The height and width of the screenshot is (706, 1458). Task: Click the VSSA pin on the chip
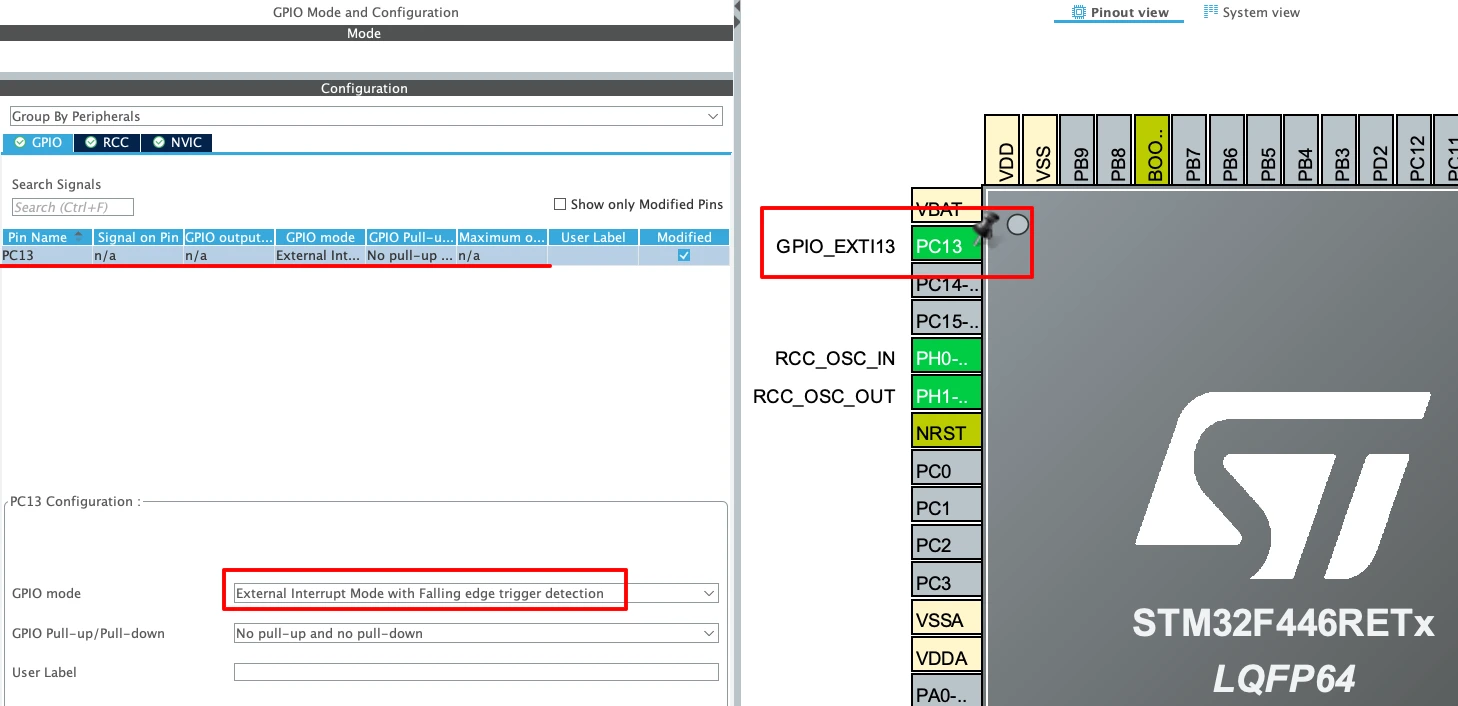(x=946, y=620)
